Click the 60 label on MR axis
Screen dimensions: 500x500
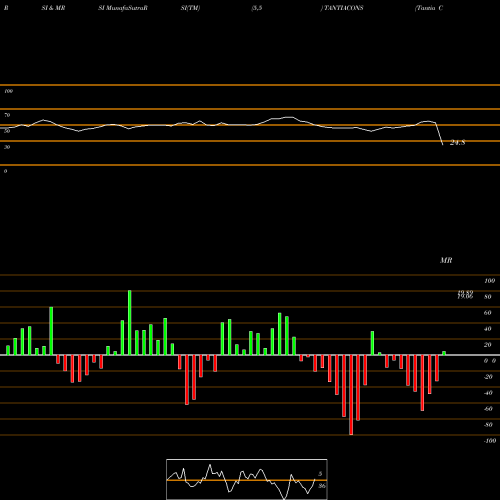[488, 313]
